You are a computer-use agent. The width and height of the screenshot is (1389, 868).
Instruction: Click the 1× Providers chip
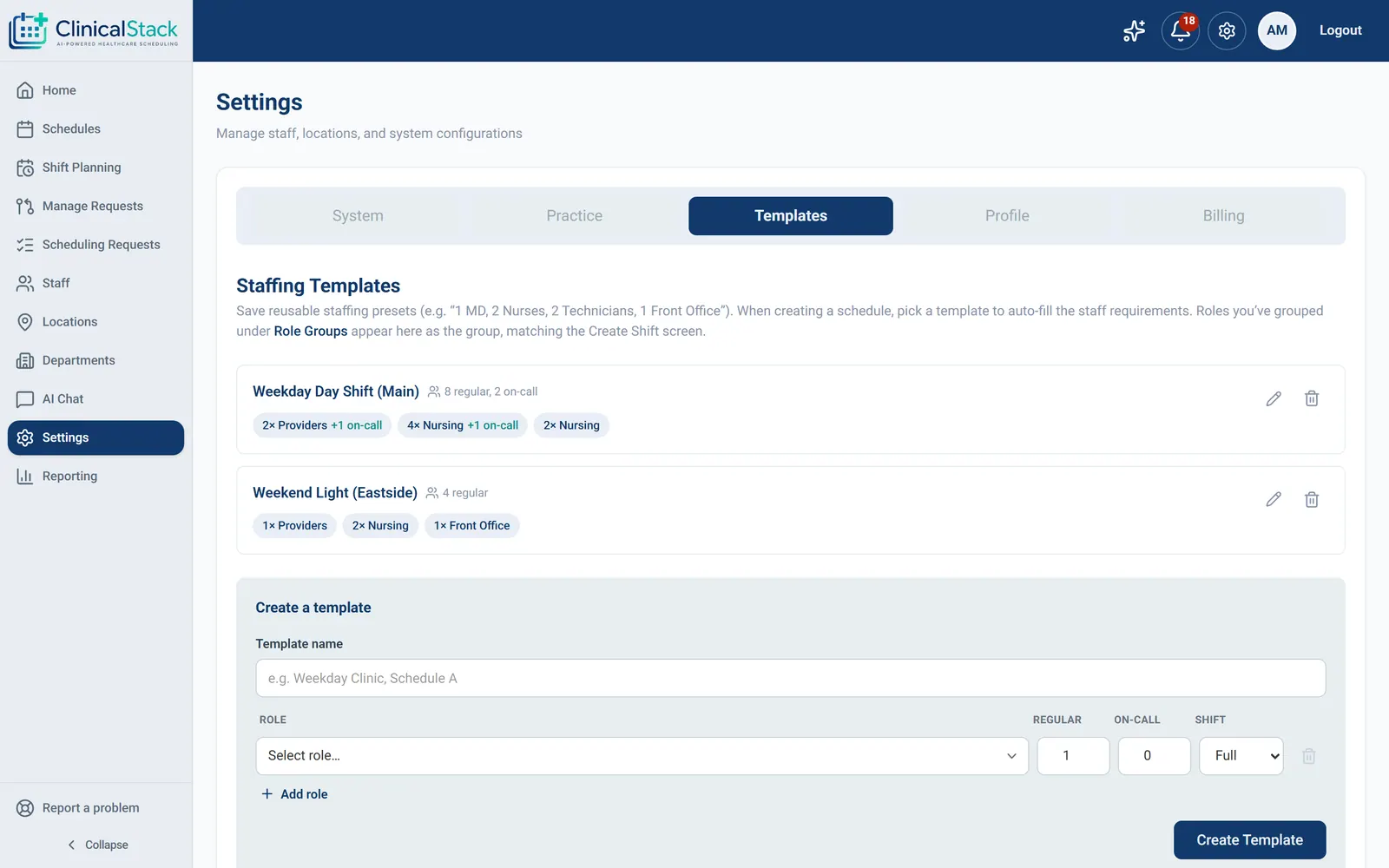(295, 526)
